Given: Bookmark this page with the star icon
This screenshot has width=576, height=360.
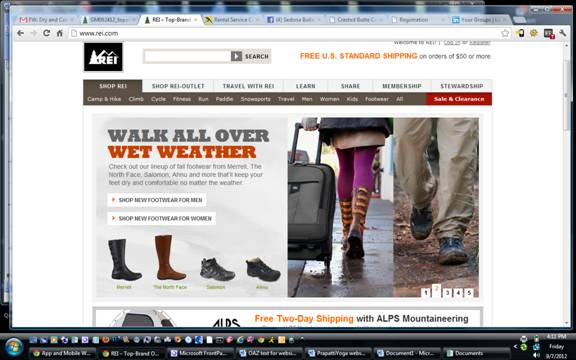Looking at the screenshot, I should [x=505, y=33].
